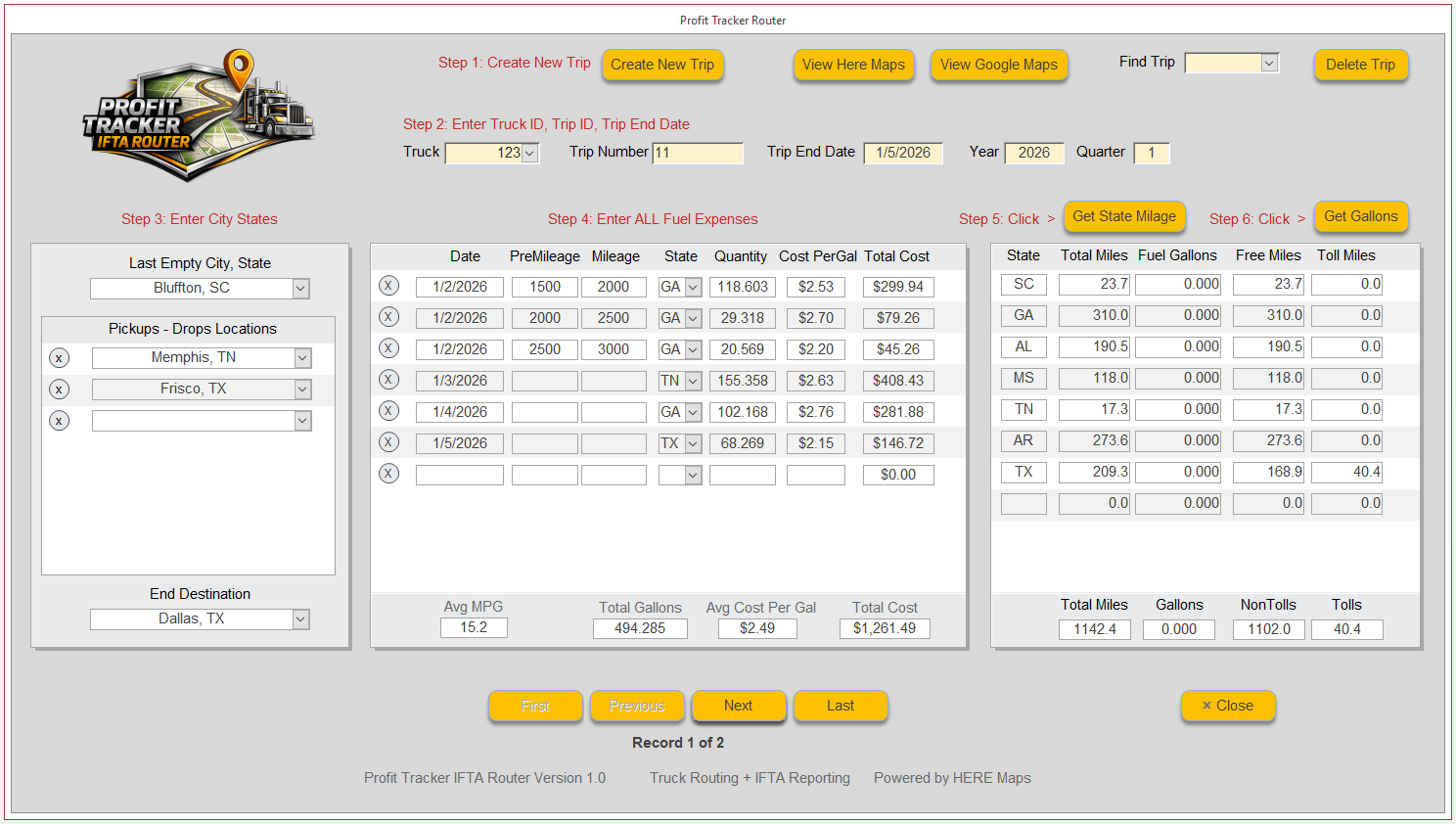This screenshot has height=824, width=1456.
Task: Open the State dropdown on the 1/5/2026 row
Action: (693, 443)
